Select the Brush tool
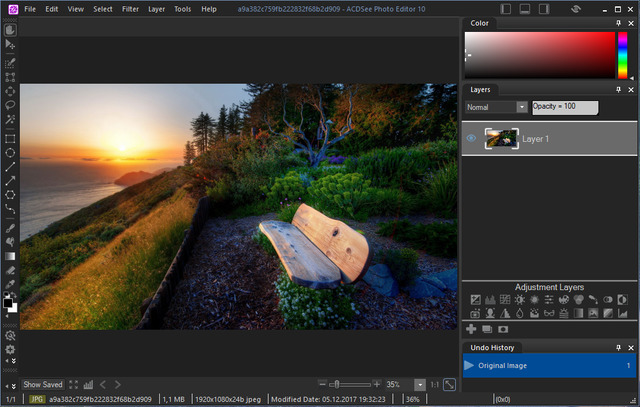 coord(10,228)
